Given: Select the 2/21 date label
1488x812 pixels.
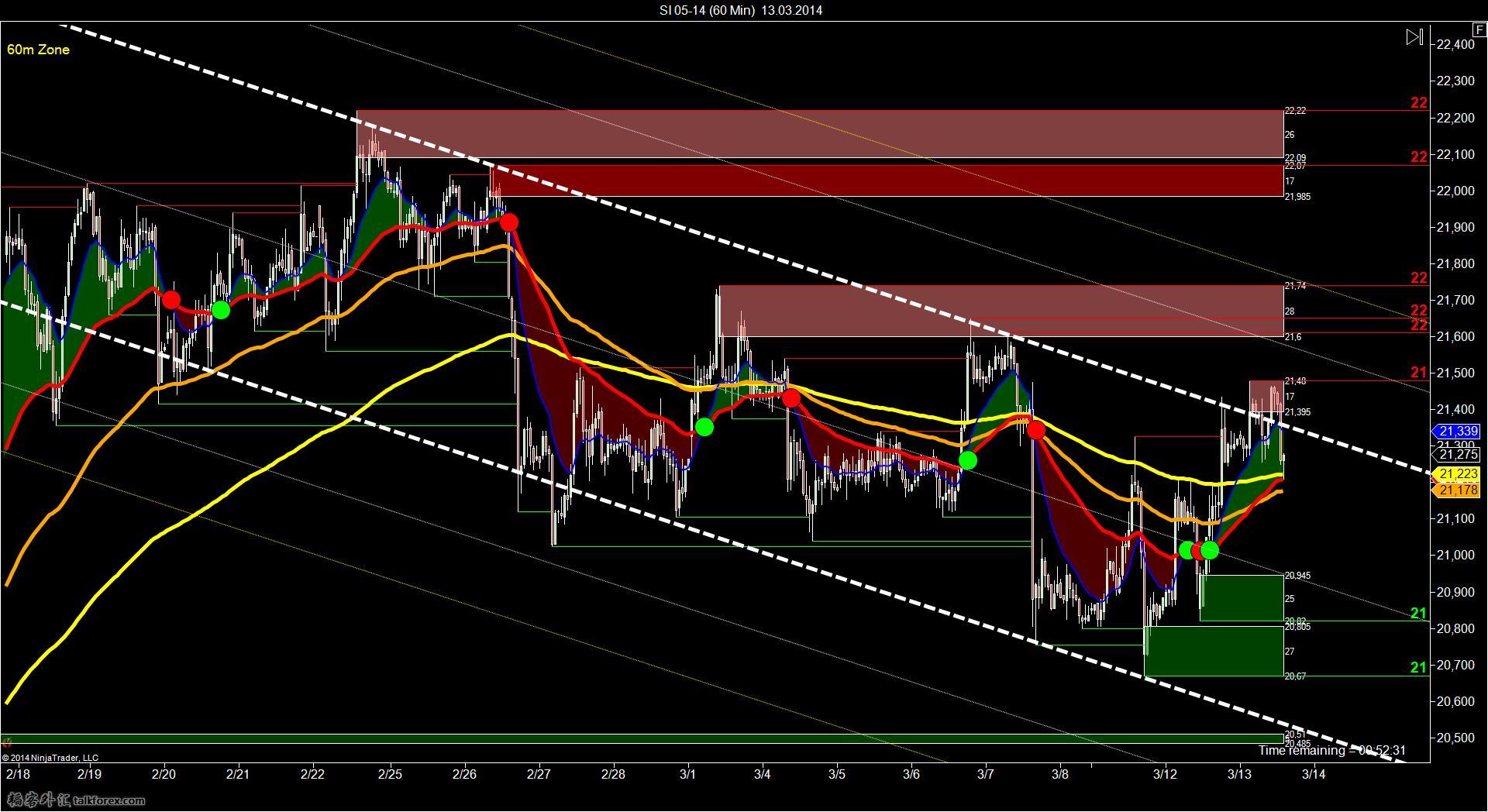Looking at the screenshot, I should (x=237, y=774).
